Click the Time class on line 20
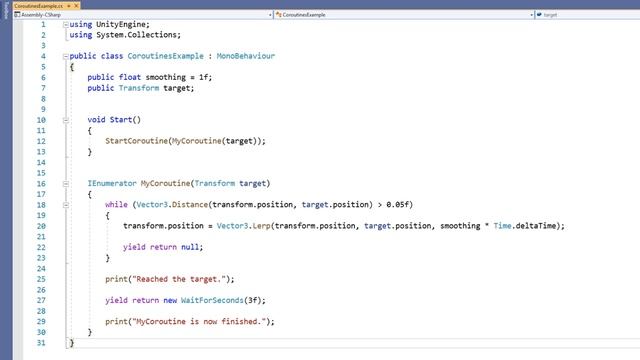 click(502, 226)
